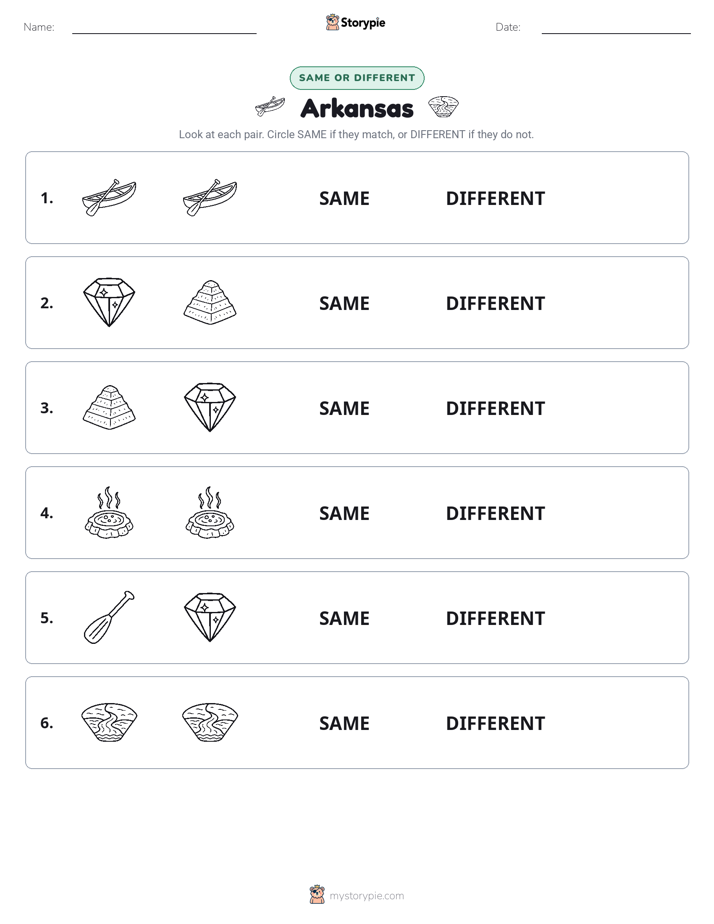Click the diamond gem icon in row 2
The height and width of the screenshot is (924, 714).
[x=109, y=302]
